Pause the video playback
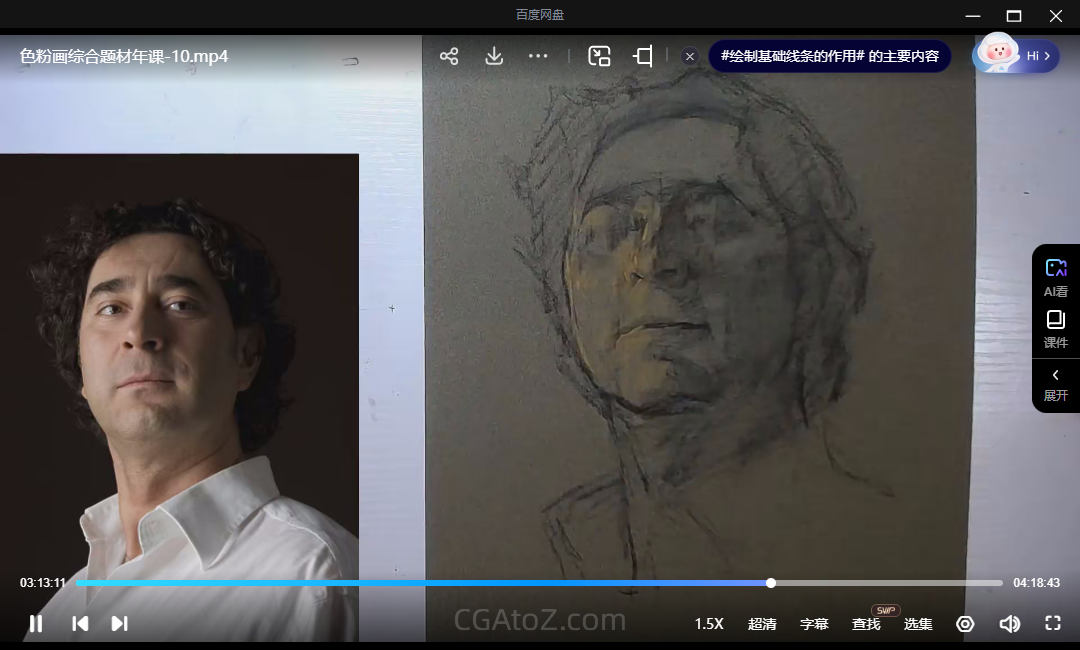The height and width of the screenshot is (650, 1080). [36, 623]
